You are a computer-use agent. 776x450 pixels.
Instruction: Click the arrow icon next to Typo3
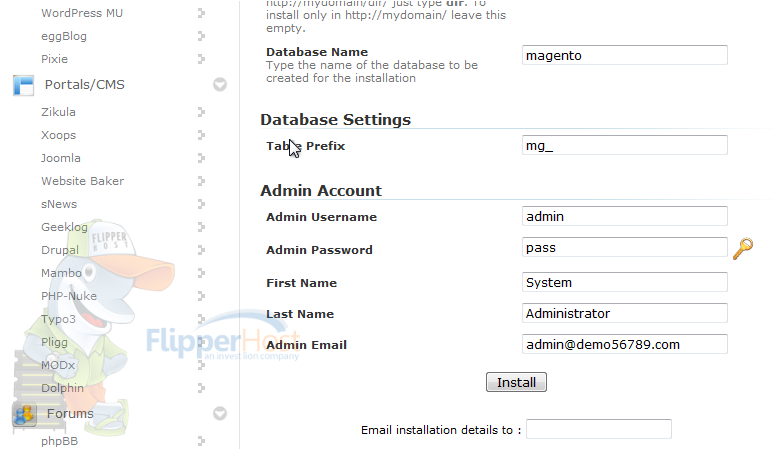tap(201, 319)
